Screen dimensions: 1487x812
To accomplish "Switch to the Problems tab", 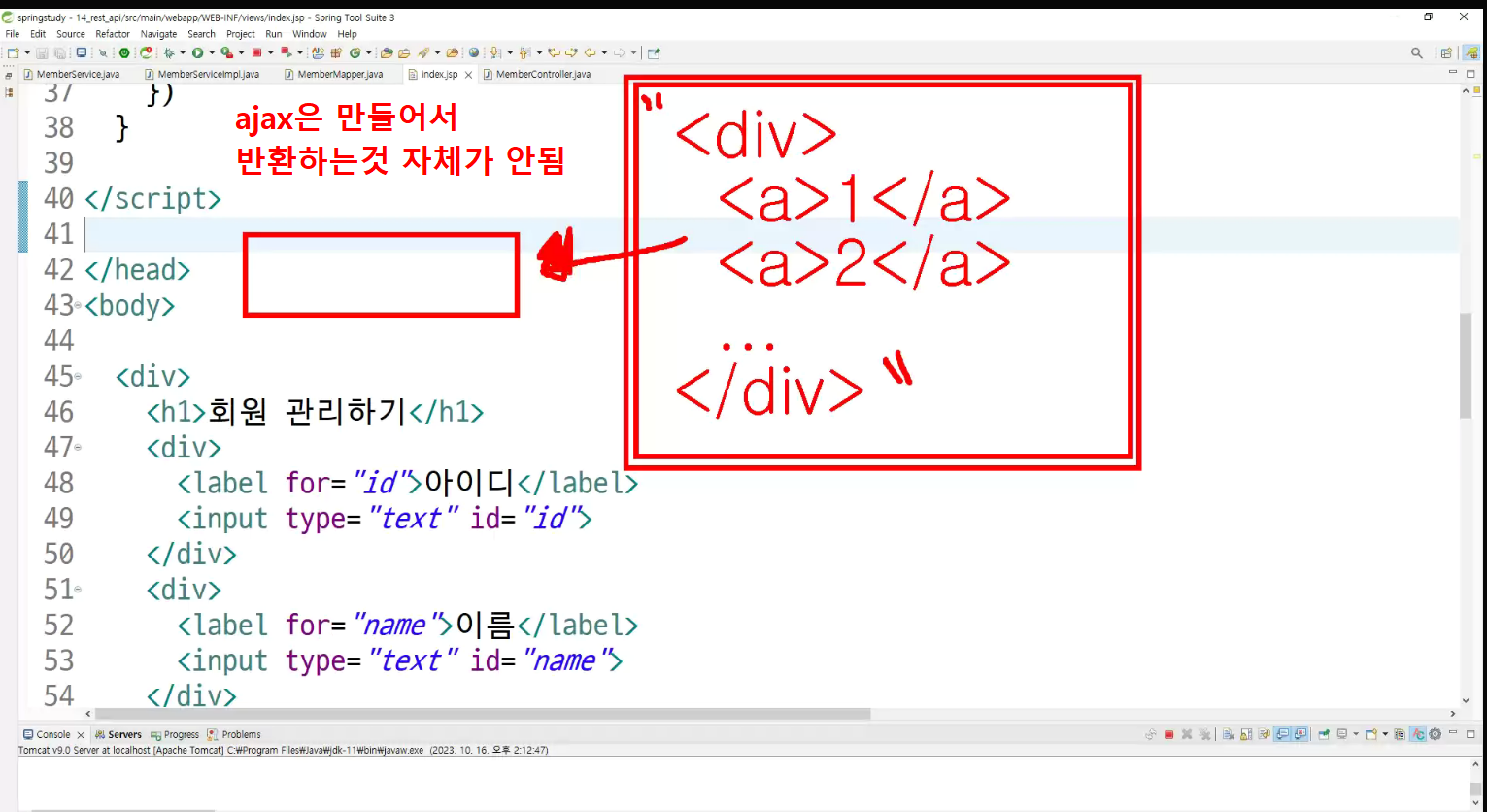I will tap(235, 735).
